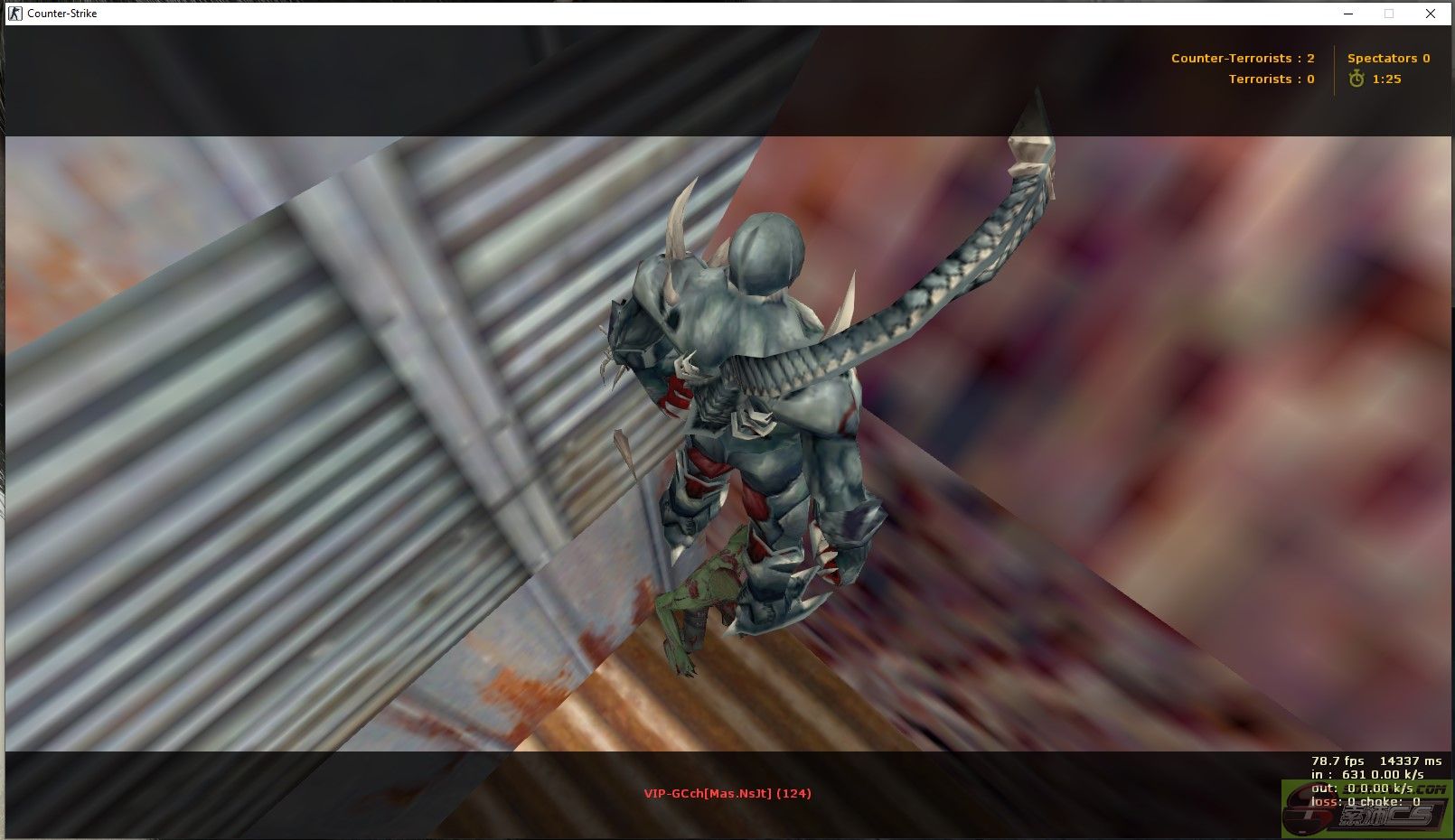Click the 78.7 fps readout

[x=1338, y=761]
